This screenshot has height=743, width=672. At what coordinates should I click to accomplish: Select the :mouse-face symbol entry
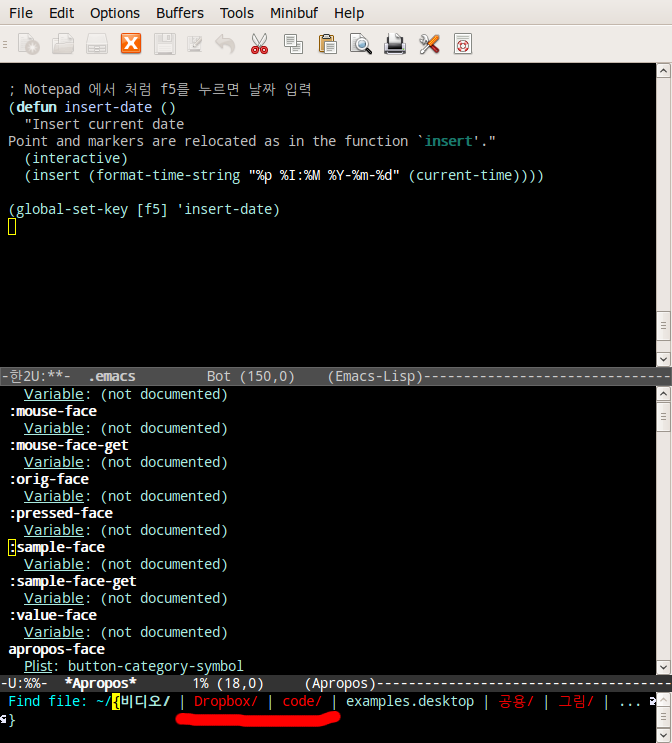(53, 411)
